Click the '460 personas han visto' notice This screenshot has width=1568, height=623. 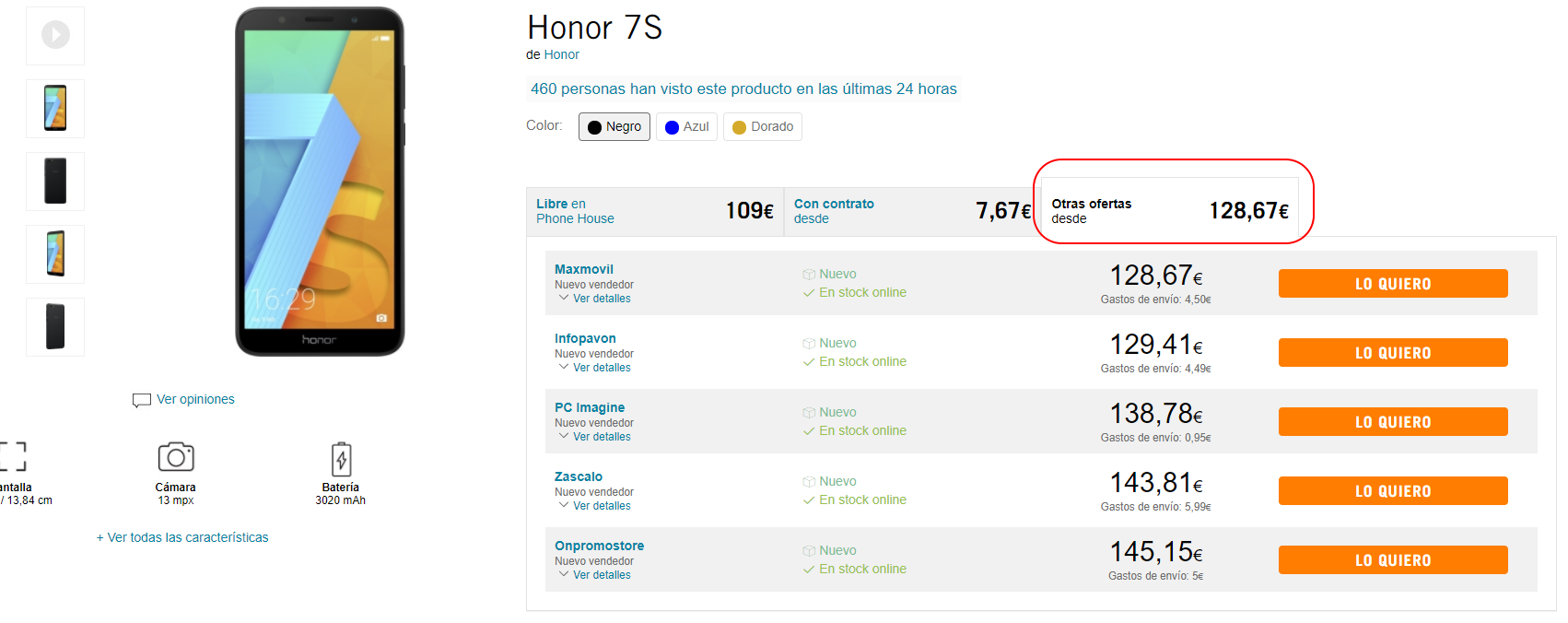743,88
